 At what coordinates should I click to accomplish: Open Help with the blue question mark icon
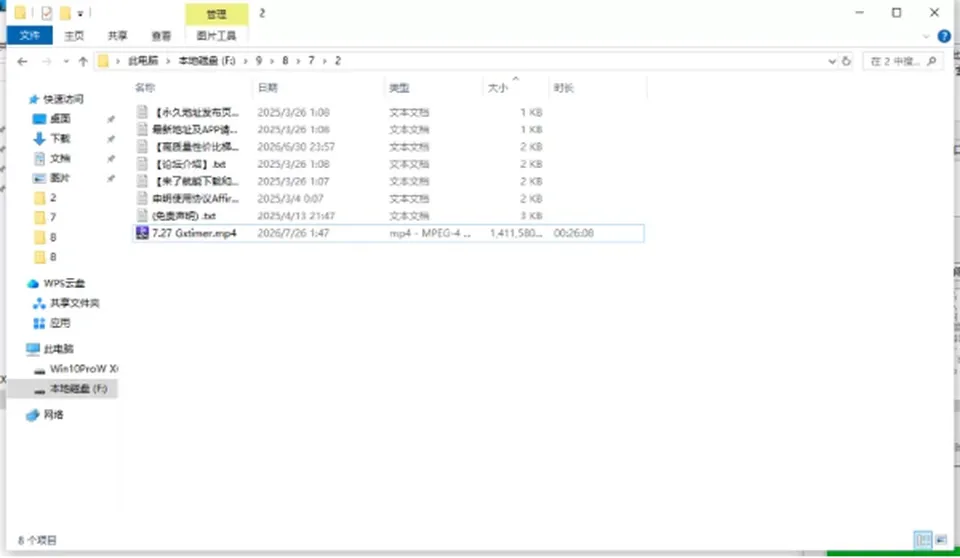[x=944, y=36]
